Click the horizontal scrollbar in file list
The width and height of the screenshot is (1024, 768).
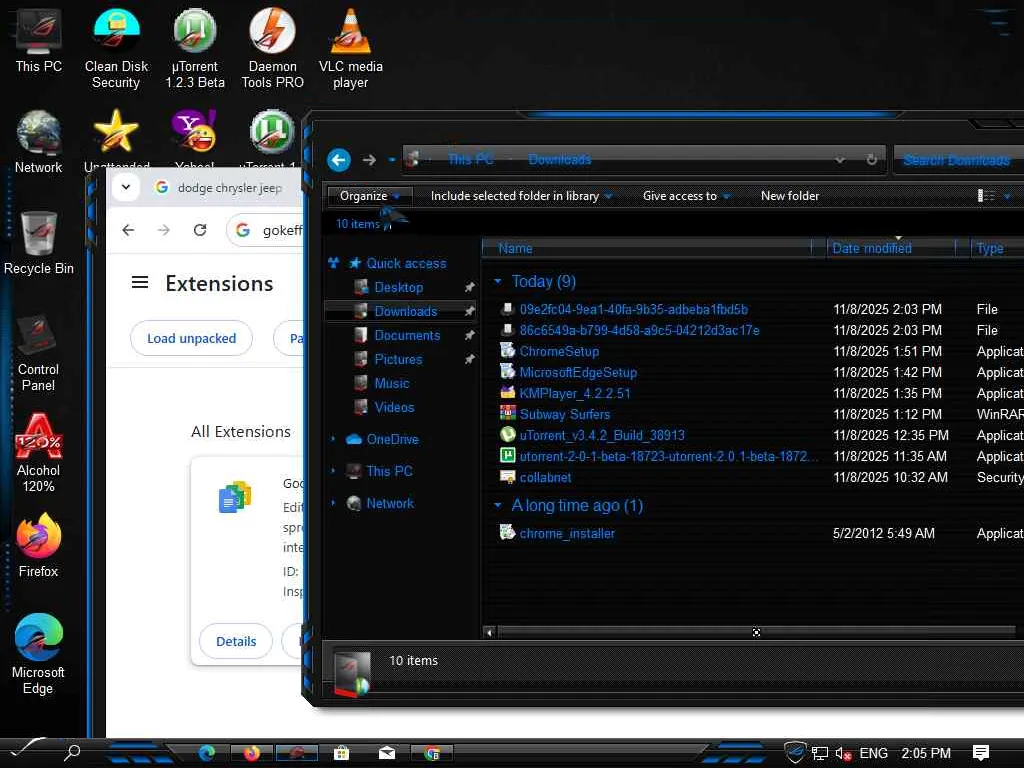click(x=756, y=632)
